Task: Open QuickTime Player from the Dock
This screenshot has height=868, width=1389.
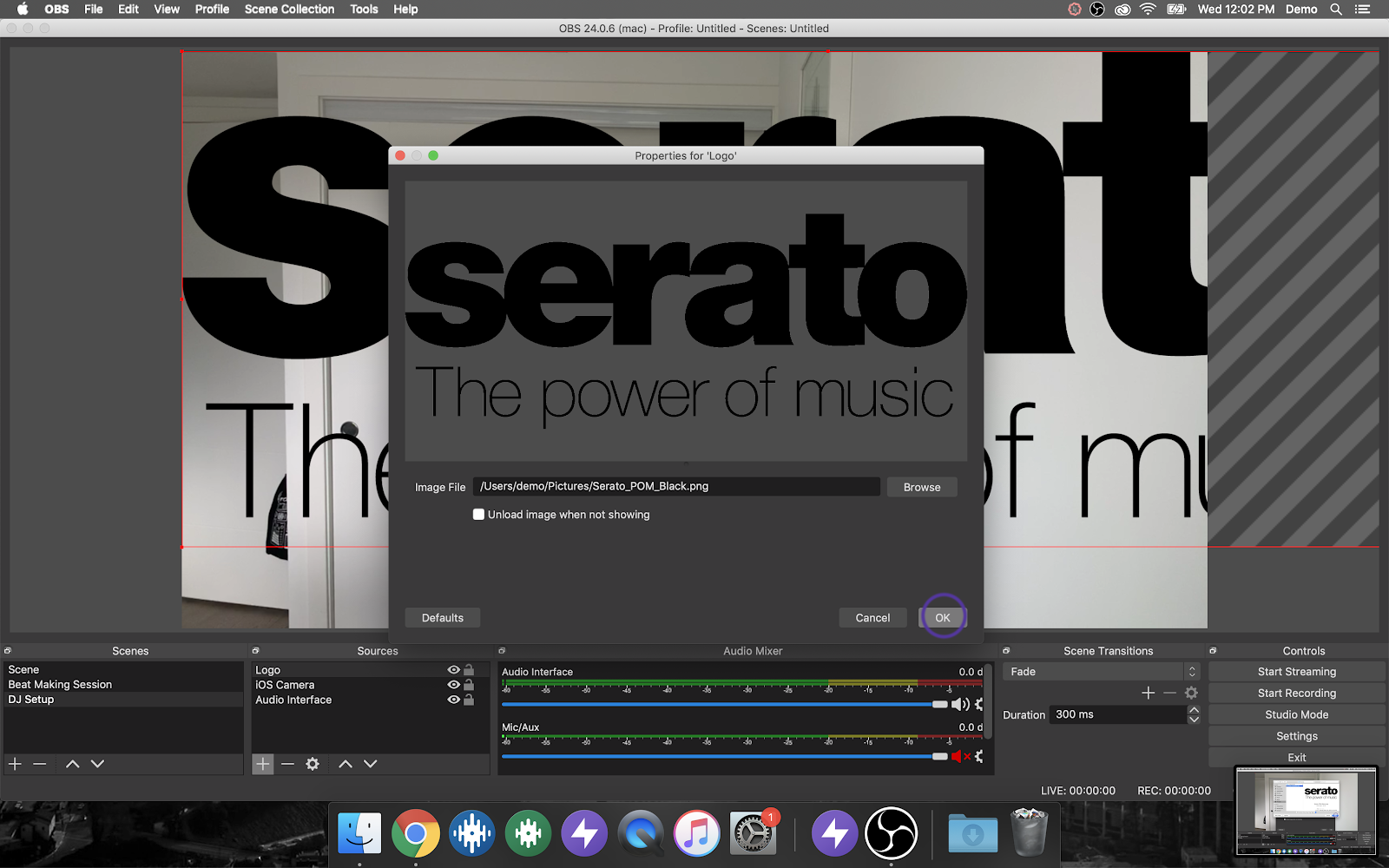Action: pyautogui.click(x=641, y=833)
